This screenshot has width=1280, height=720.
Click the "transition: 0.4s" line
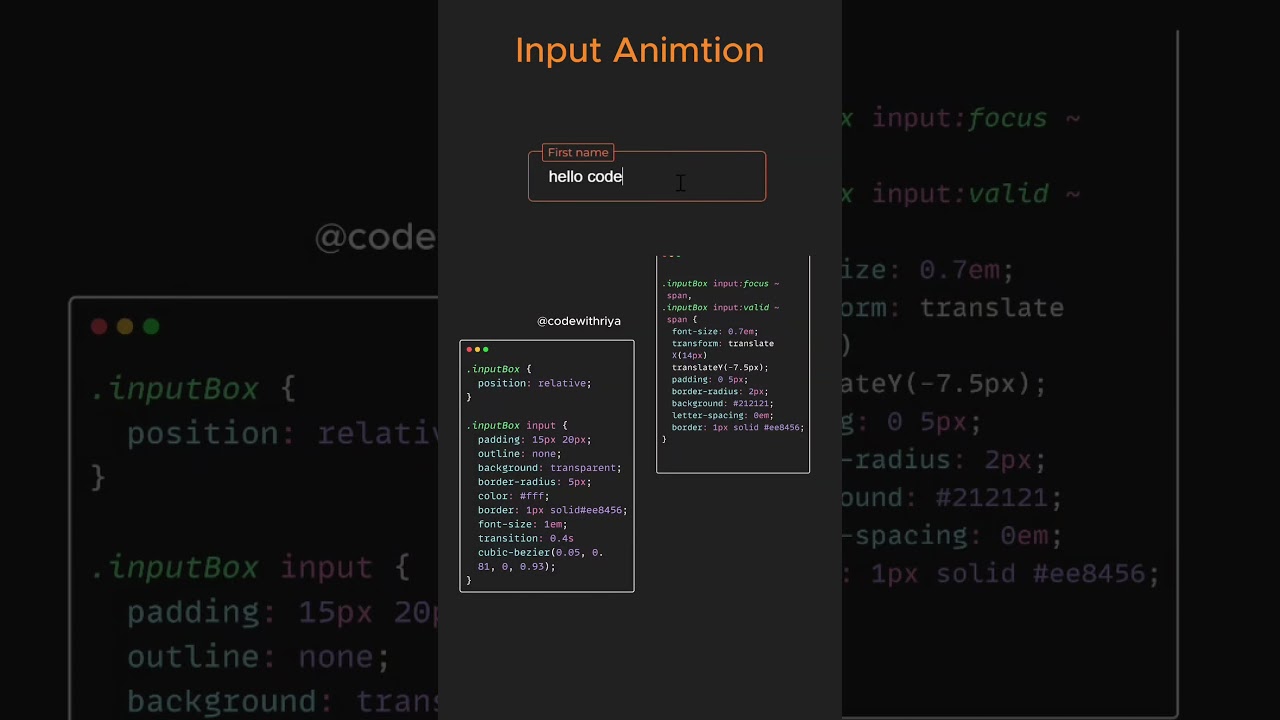pyautogui.click(x=525, y=538)
